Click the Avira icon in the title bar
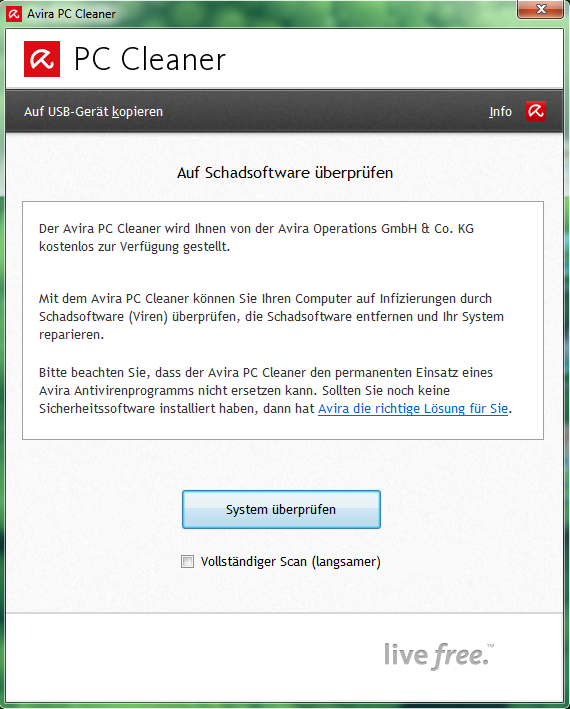Viewport: 570px width, 709px height. 14,14
